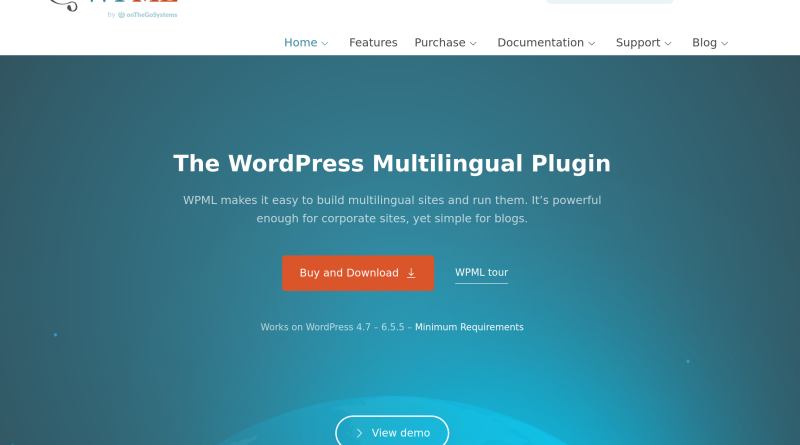This screenshot has height=445, width=800.
Task: Expand the Support dropdown chevron
Action: tap(668, 44)
